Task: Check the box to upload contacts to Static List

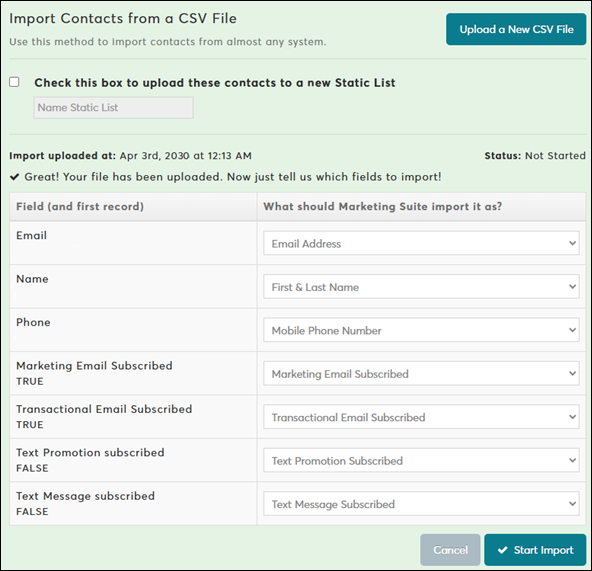Action: 14,82
